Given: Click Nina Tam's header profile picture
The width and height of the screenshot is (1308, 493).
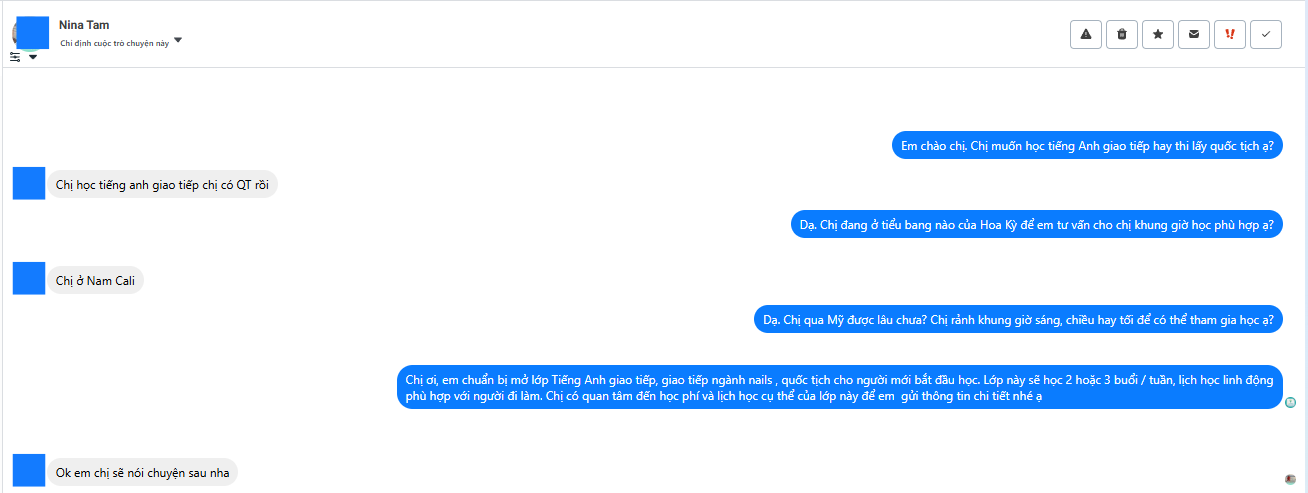Looking at the screenshot, I should 32,32.
